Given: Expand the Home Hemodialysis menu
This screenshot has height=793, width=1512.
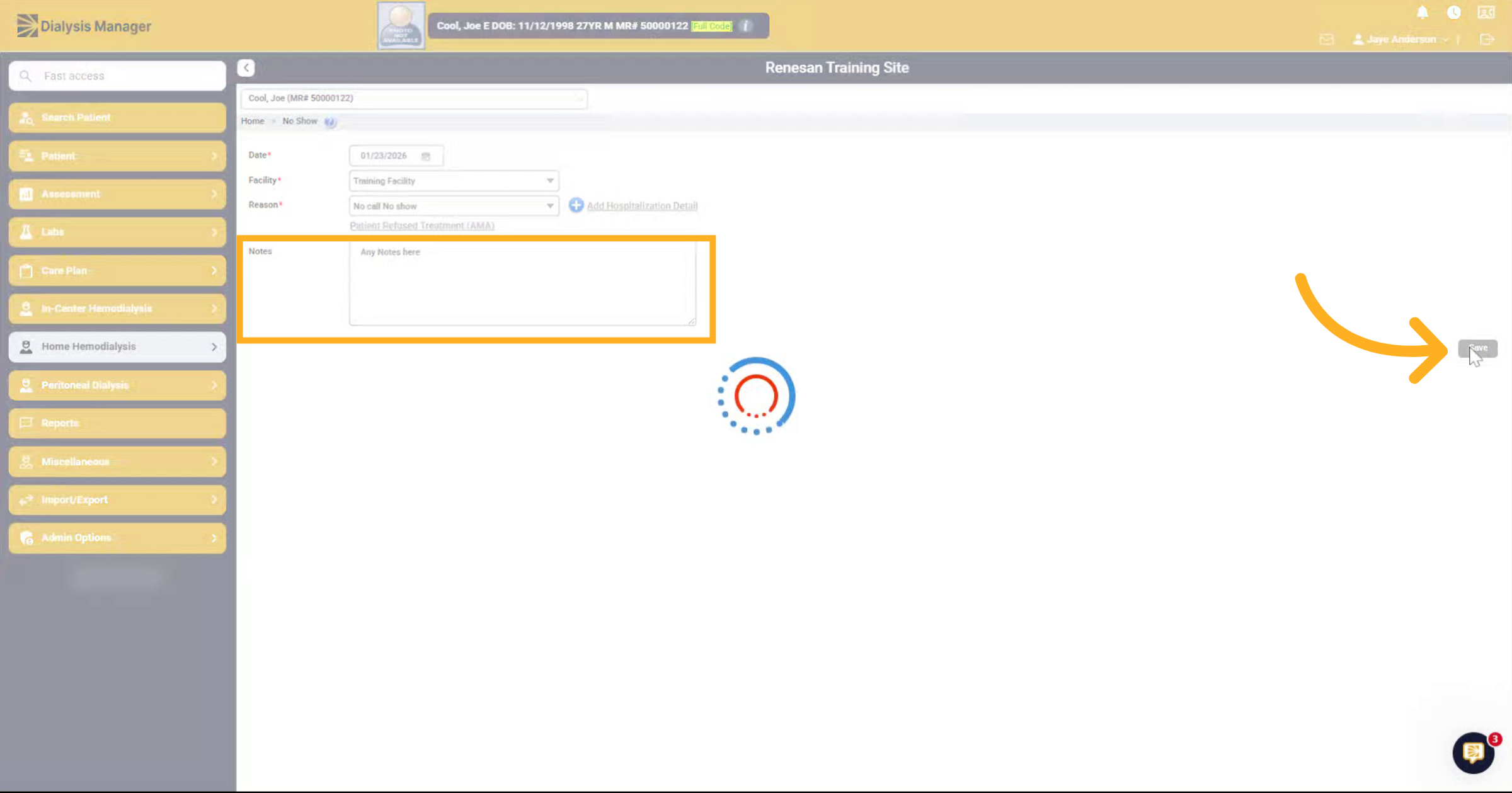Looking at the screenshot, I should (117, 346).
